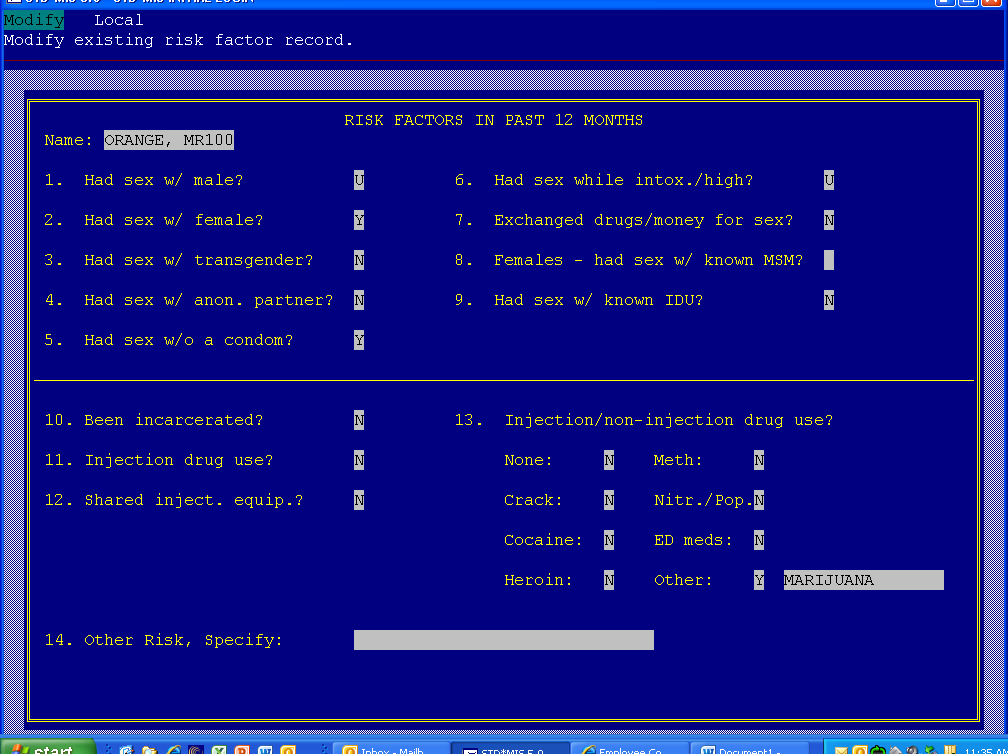The height and width of the screenshot is (754, 1008).
Task: Set the 'Been incarcerated?' answer field
Action: (359, 420)
